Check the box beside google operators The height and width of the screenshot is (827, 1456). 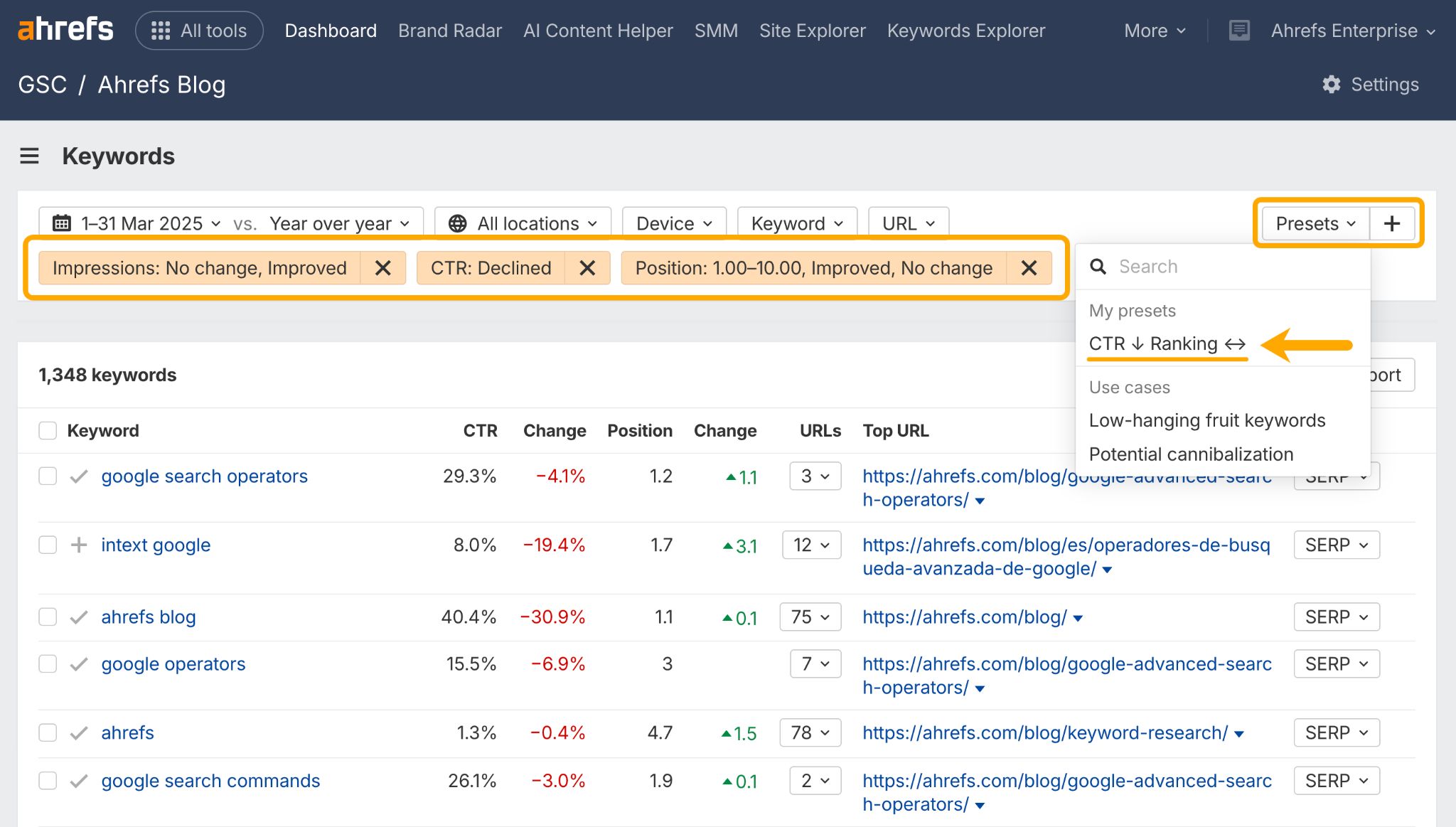pyautogui.click(x=47, y=663)
